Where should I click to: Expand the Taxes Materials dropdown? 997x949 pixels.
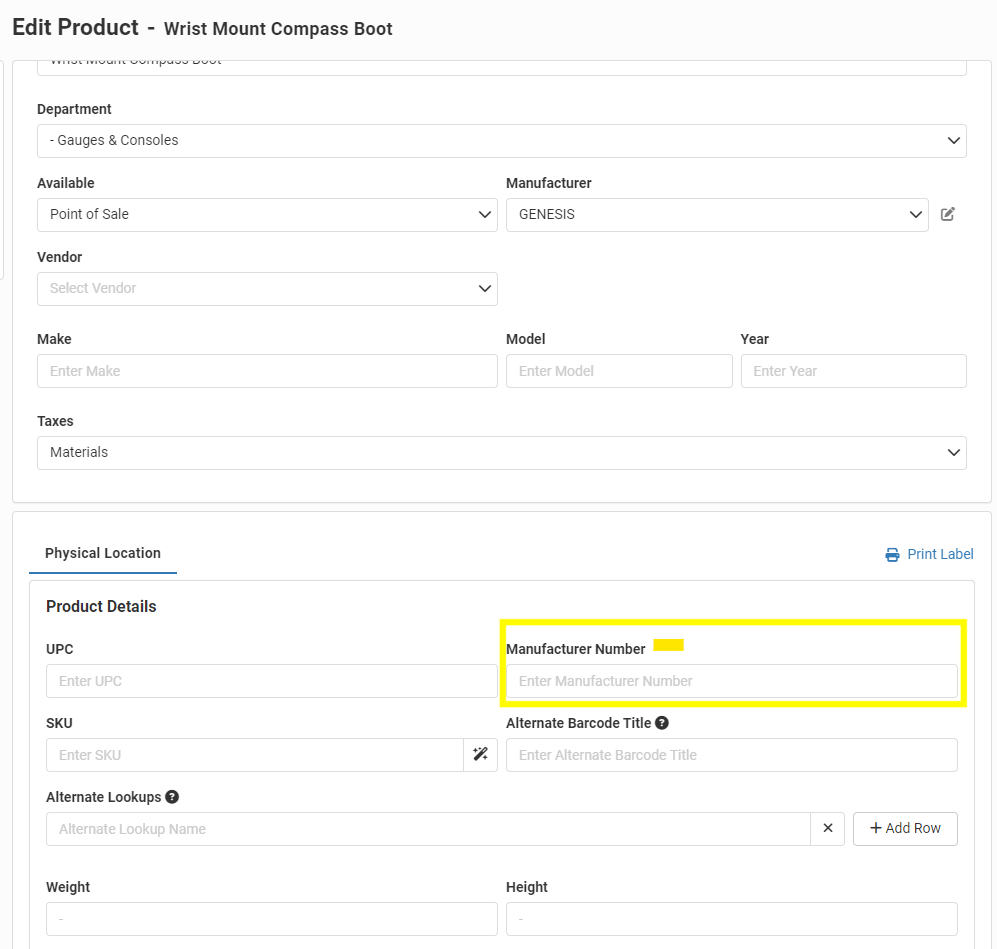(x=501, y=453)
